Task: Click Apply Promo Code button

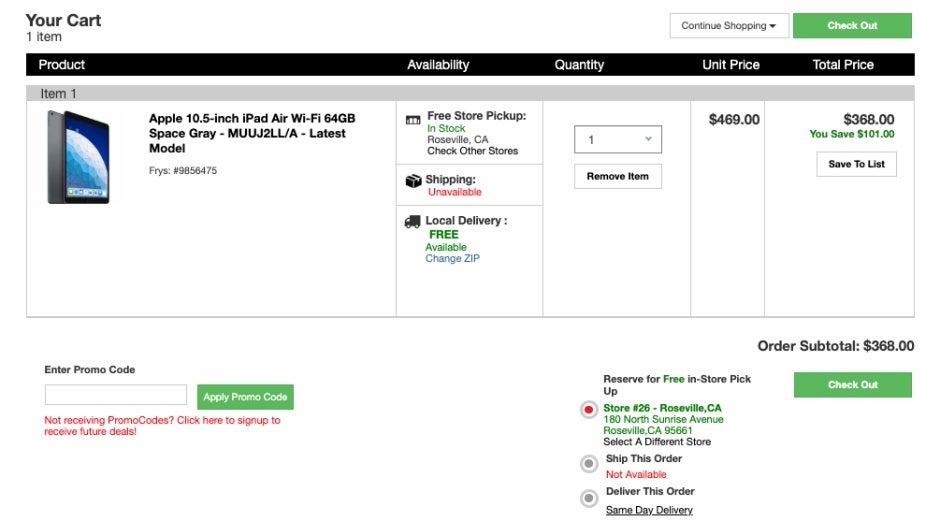Action: pyautogui.click(x=245, y=397)
